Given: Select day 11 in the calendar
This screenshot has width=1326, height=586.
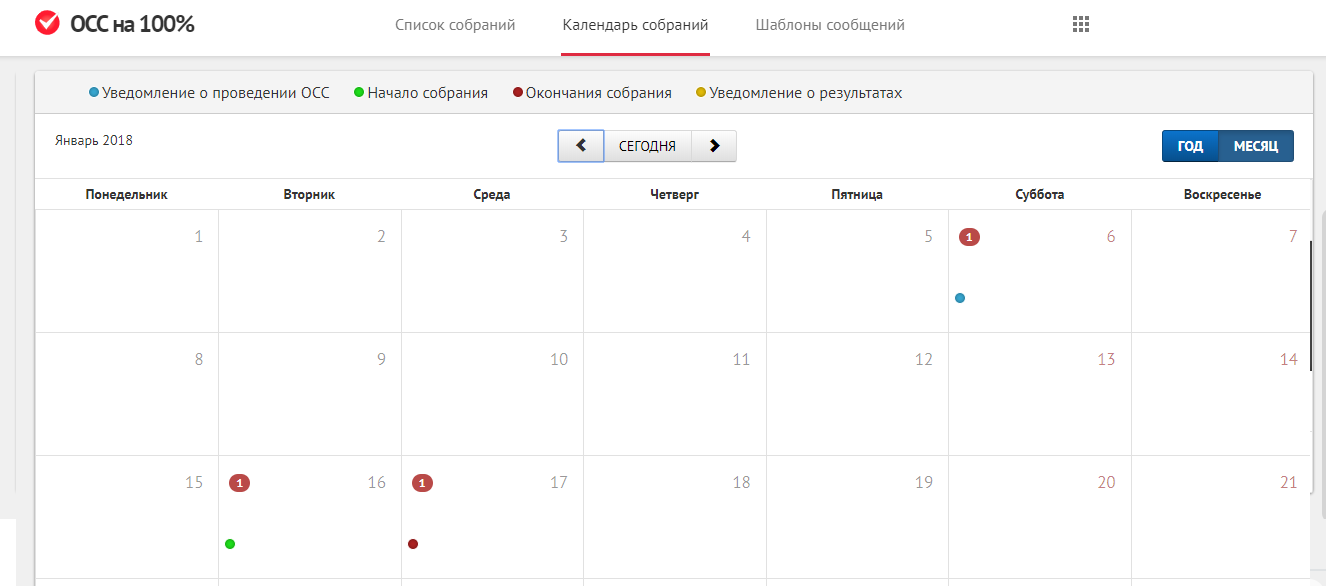Looking at the screenshot, I should (741, 360).
